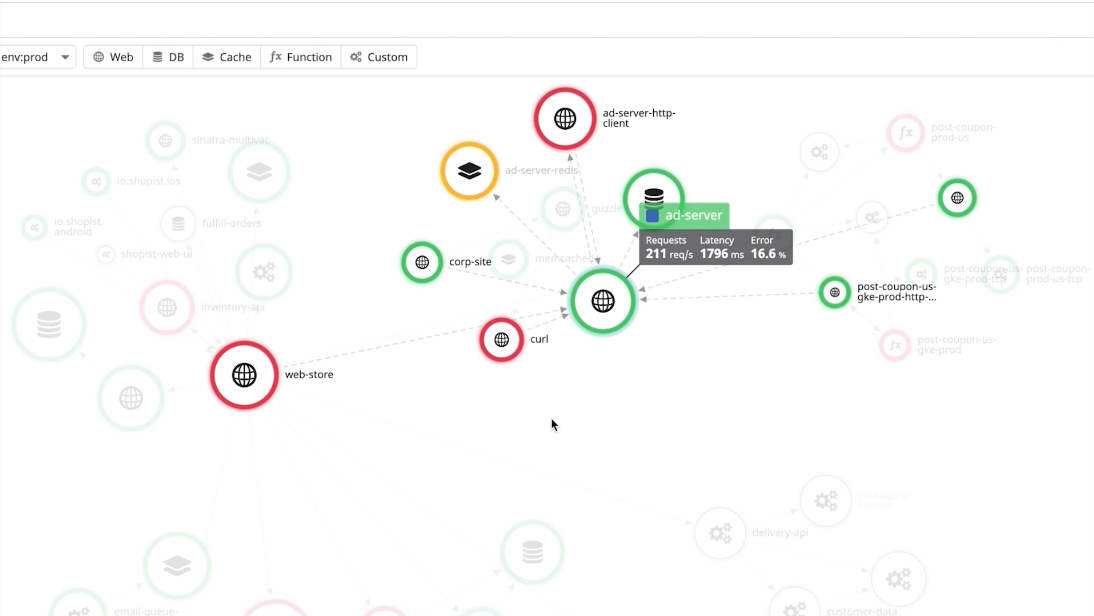
Task: Click the hovered ad-server web node
Action: 603,301
